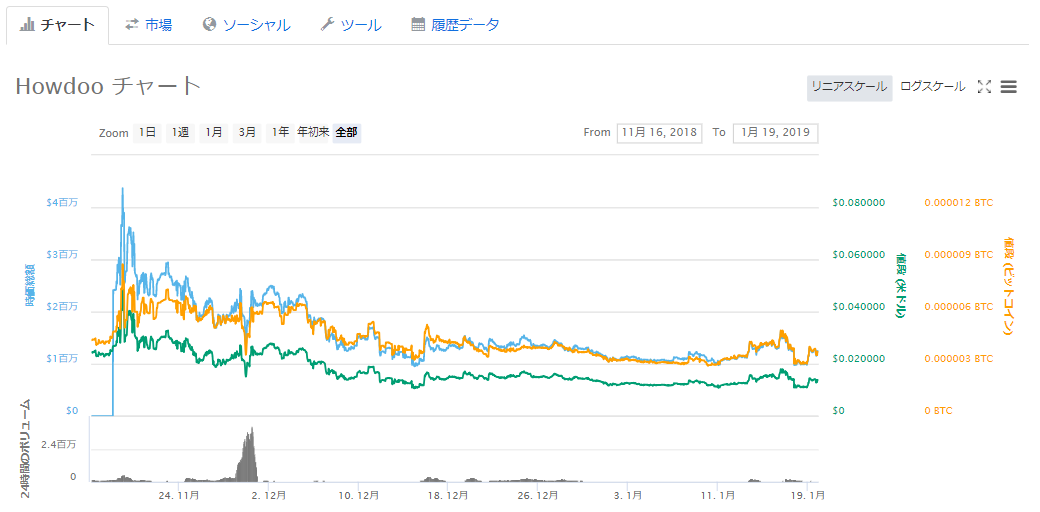Screen dimensions: 1040x512
Task: Zoom the chart to 3月
Action: pyautogui.click(x=246, y=132)
